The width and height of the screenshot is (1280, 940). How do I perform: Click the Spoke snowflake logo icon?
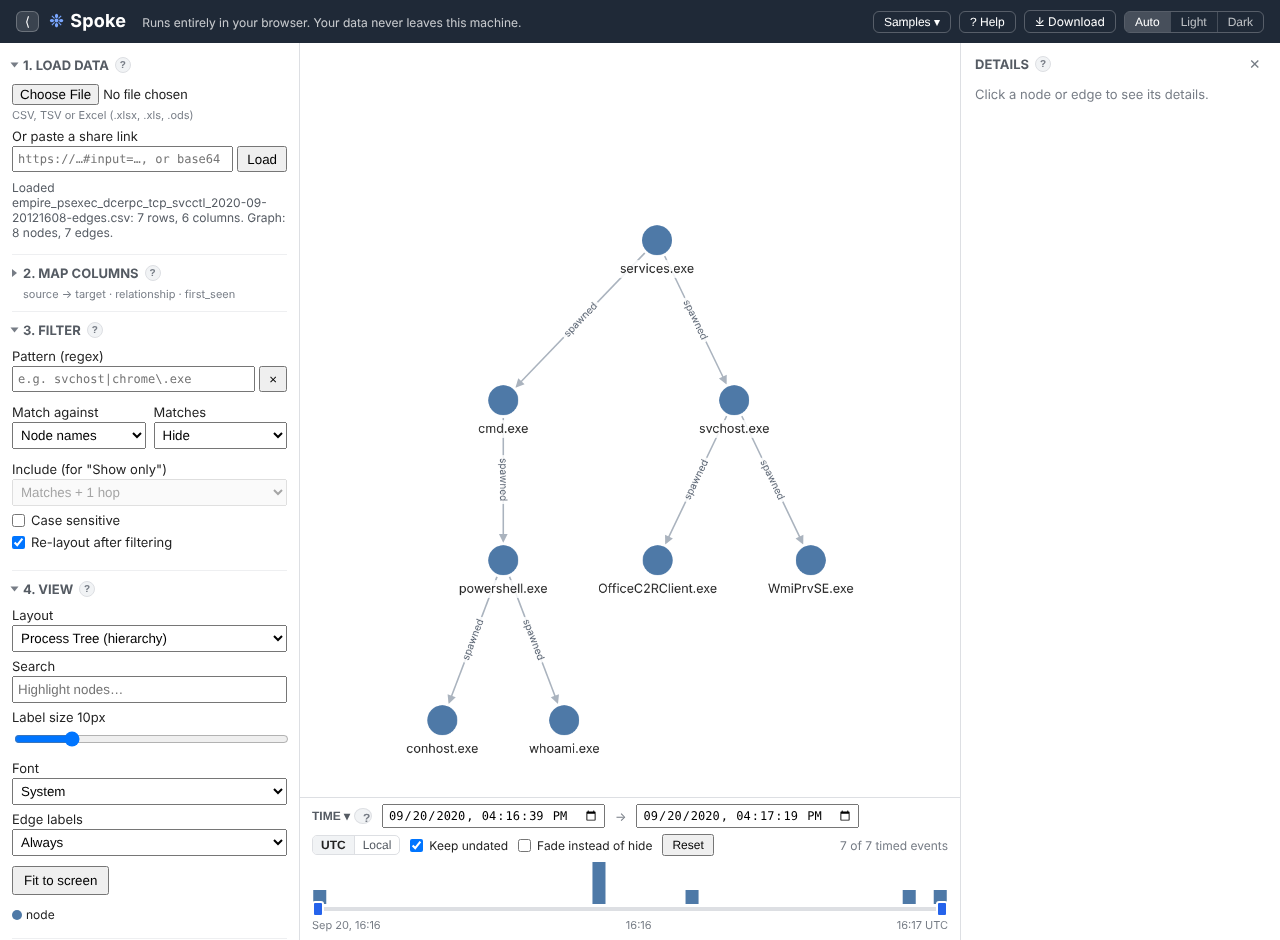(x=57, y=21)
